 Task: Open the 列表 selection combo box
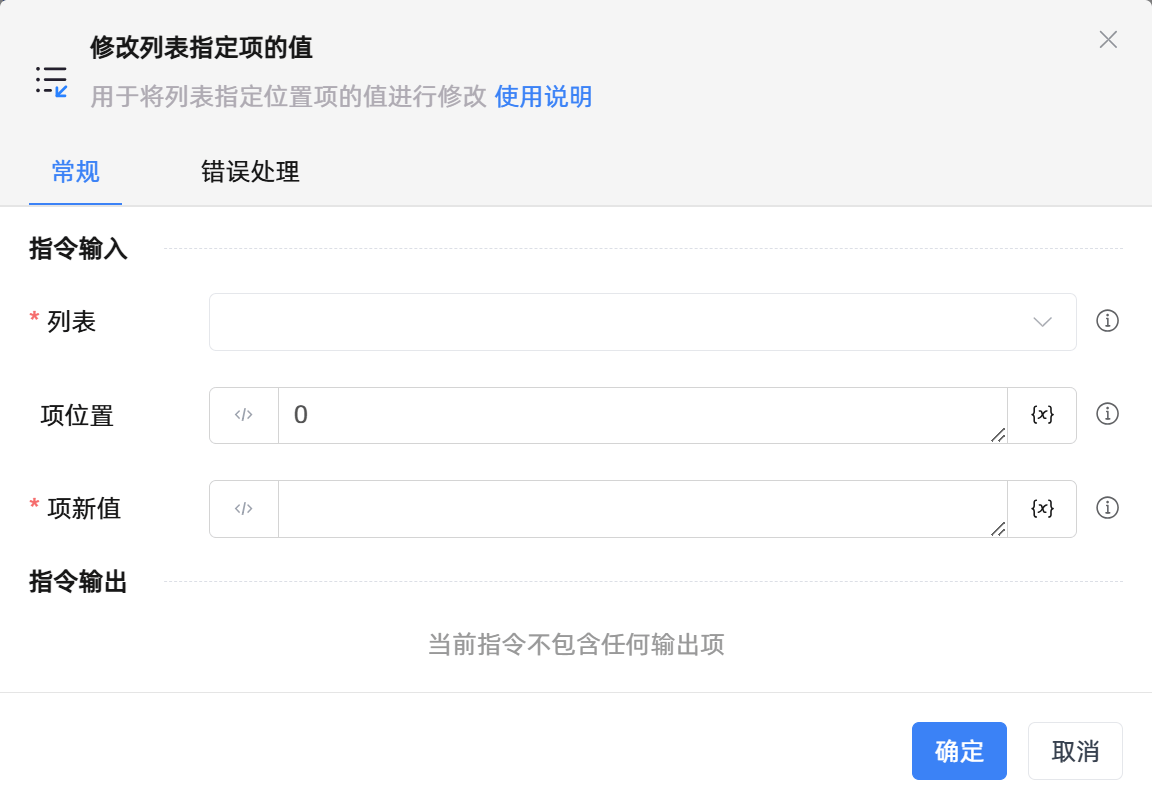pyautogui.click(x=620, y=322)
